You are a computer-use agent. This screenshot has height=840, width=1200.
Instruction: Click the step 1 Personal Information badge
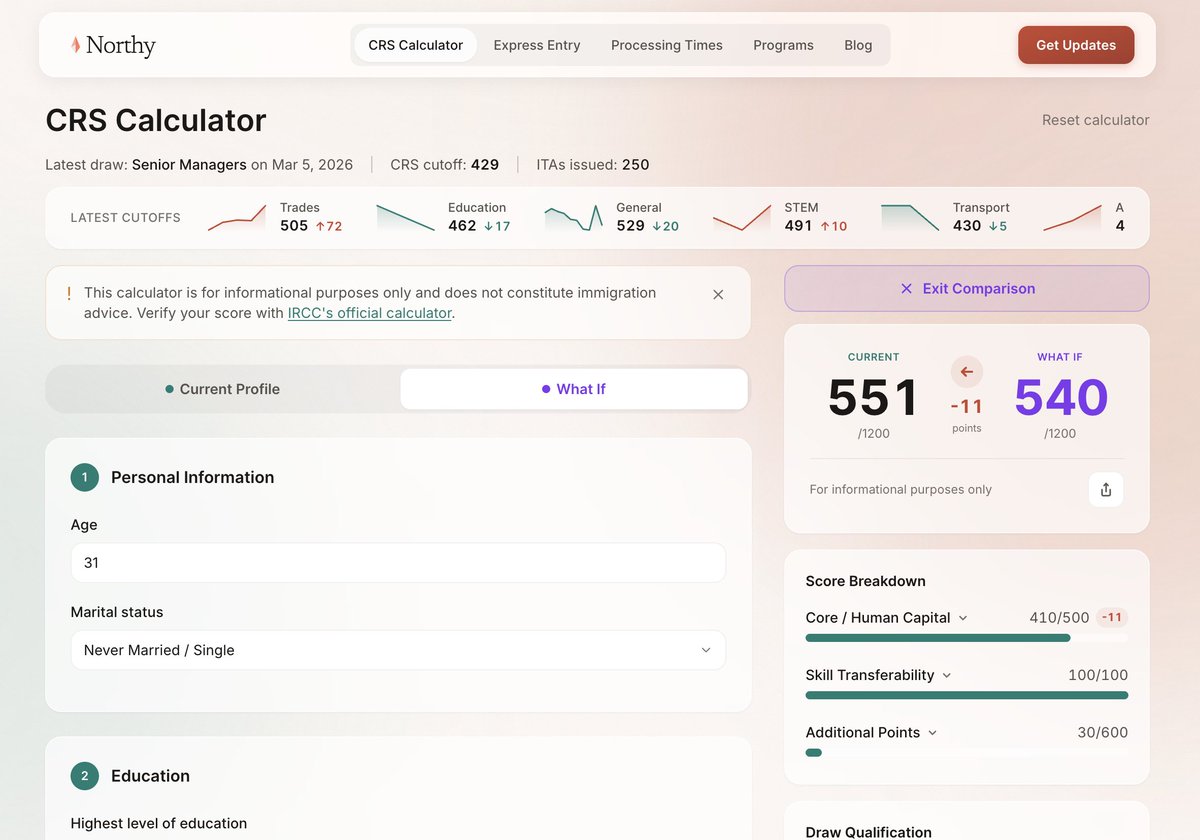[84, 477]
